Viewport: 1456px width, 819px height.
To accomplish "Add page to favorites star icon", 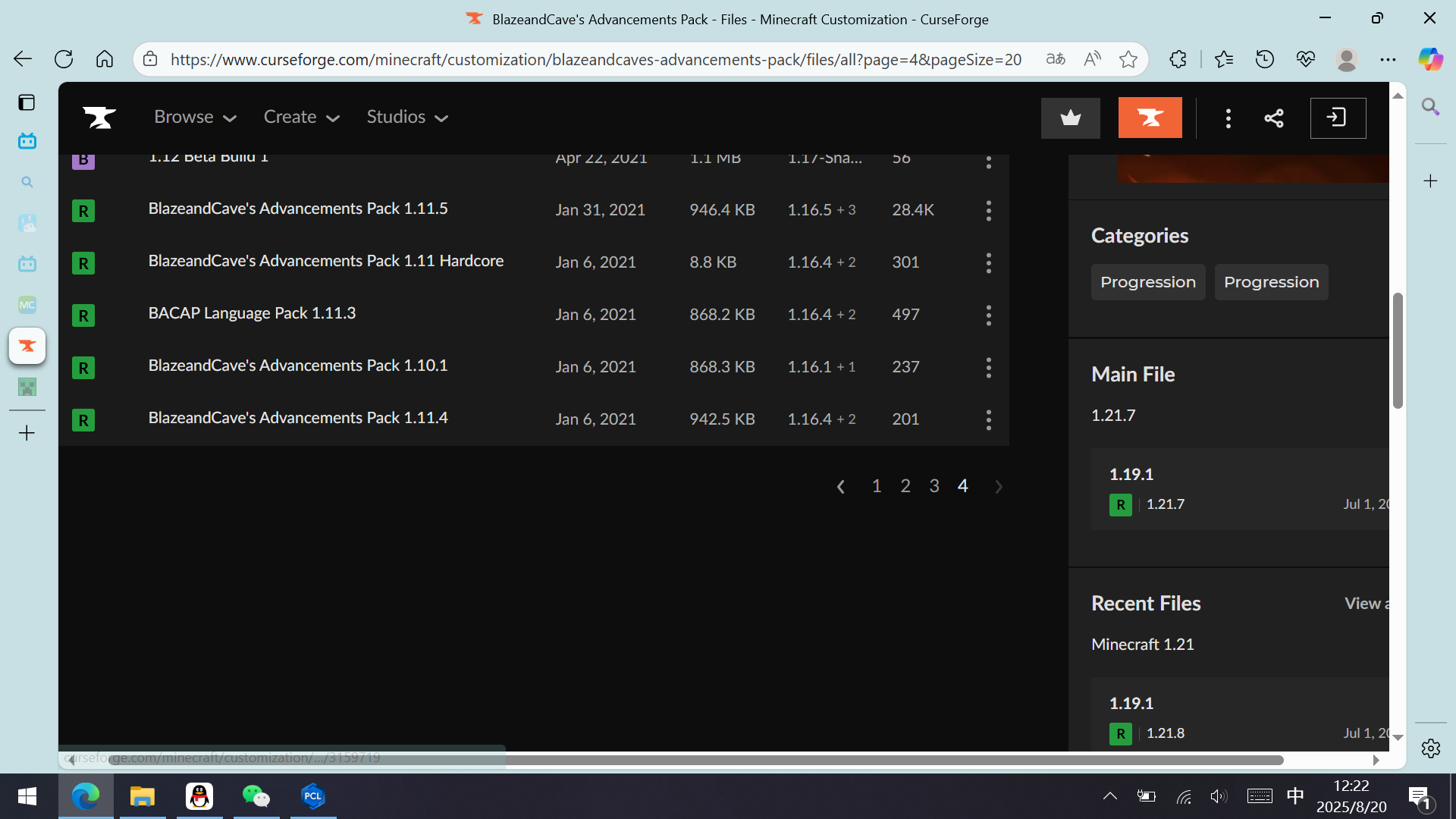I will [1128, 59].
